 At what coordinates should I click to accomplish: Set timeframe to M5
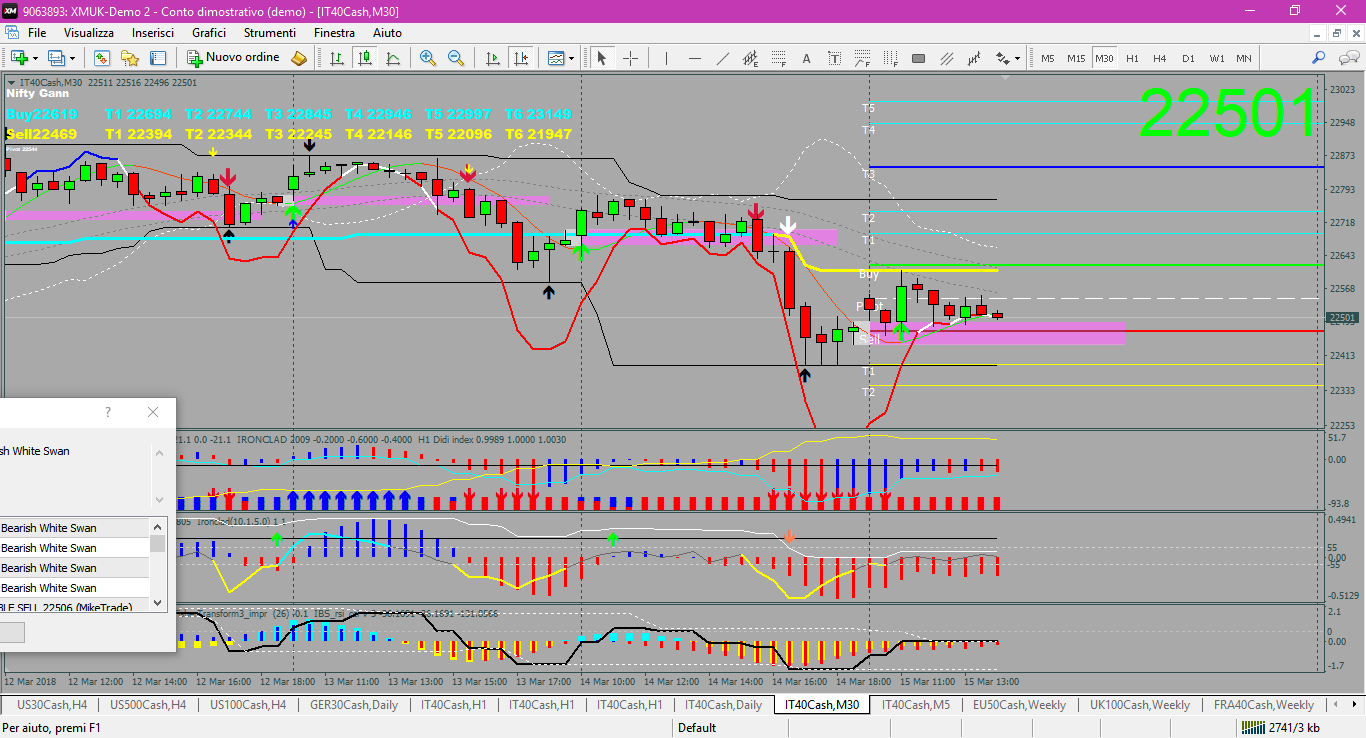tap(1048, 58)
